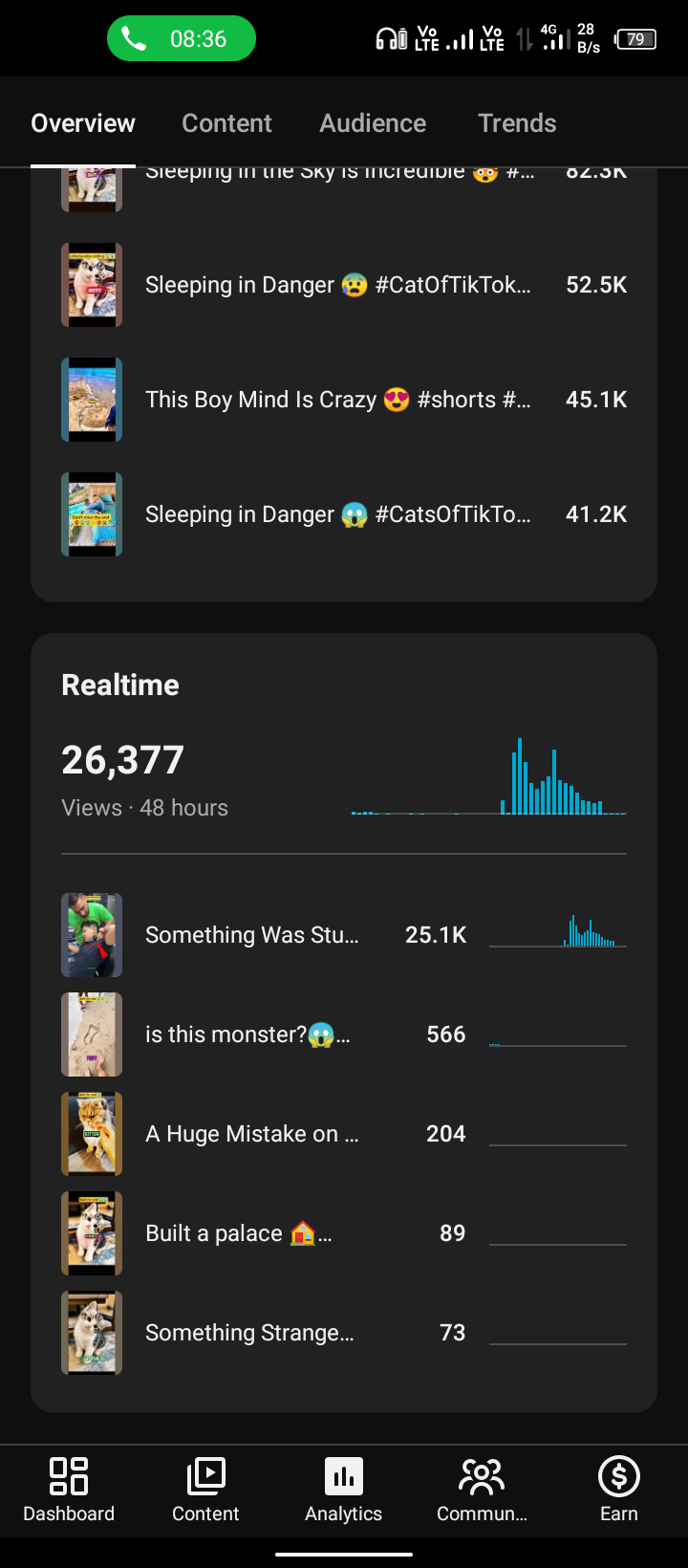Open 'is this monster?' video row

pyautogui.click(x=344, y=1034)
